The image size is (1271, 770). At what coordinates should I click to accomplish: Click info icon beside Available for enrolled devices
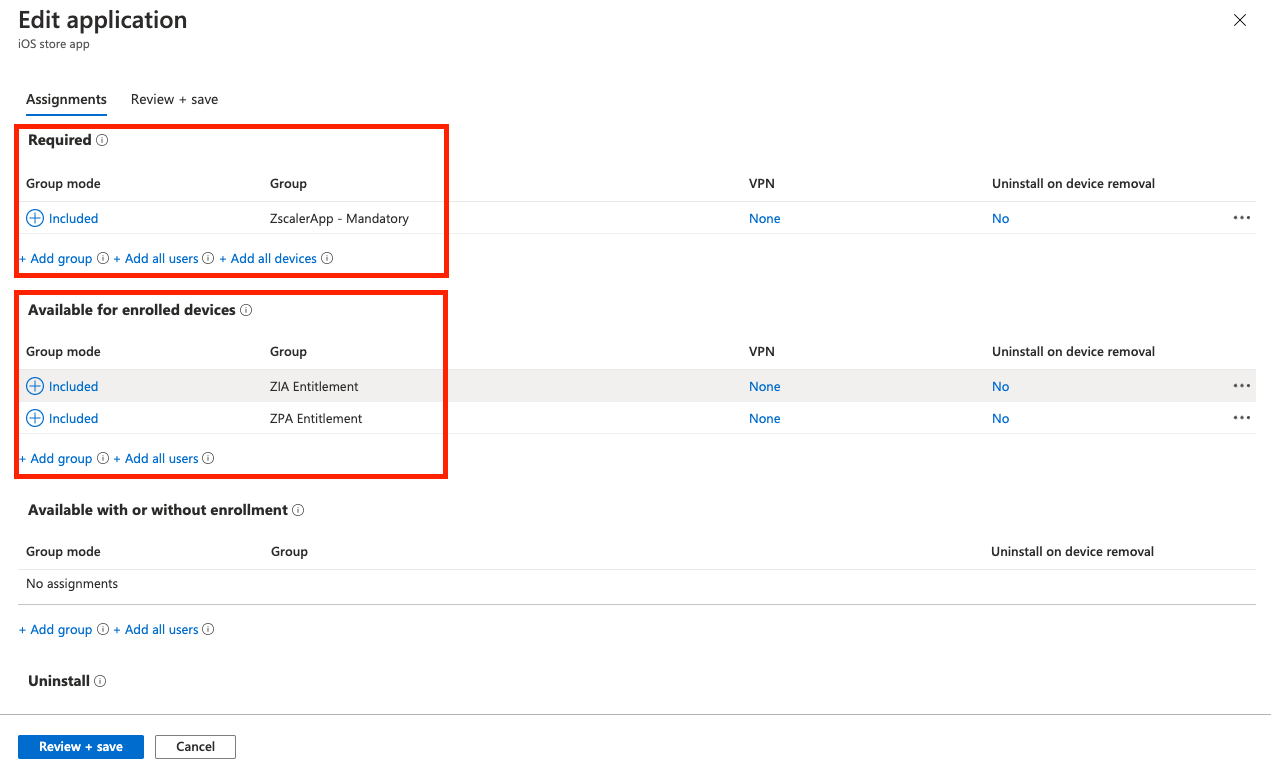pyautogui.click(x=246, y=311)
